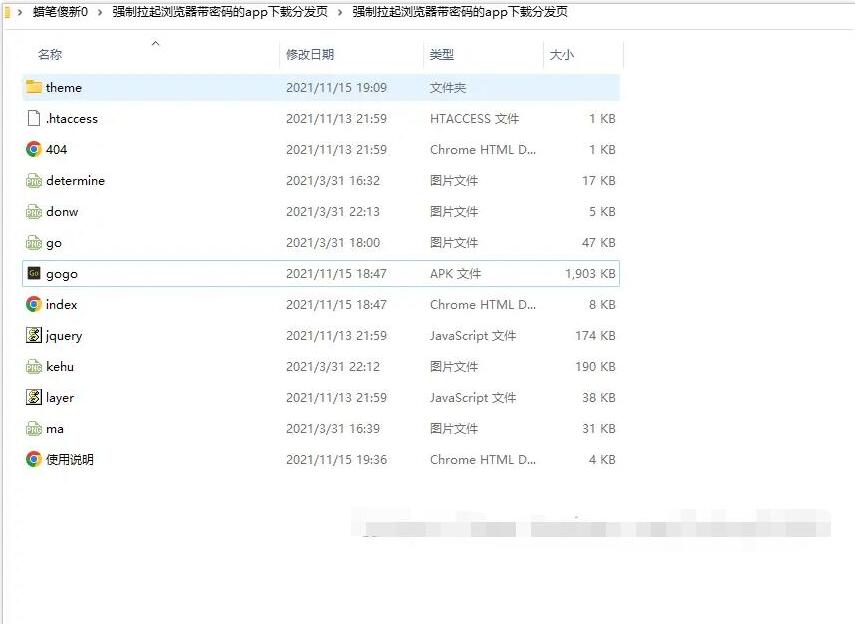Navigate to 蜡笔傻新0 in the address path

click(x=60, y=12)
